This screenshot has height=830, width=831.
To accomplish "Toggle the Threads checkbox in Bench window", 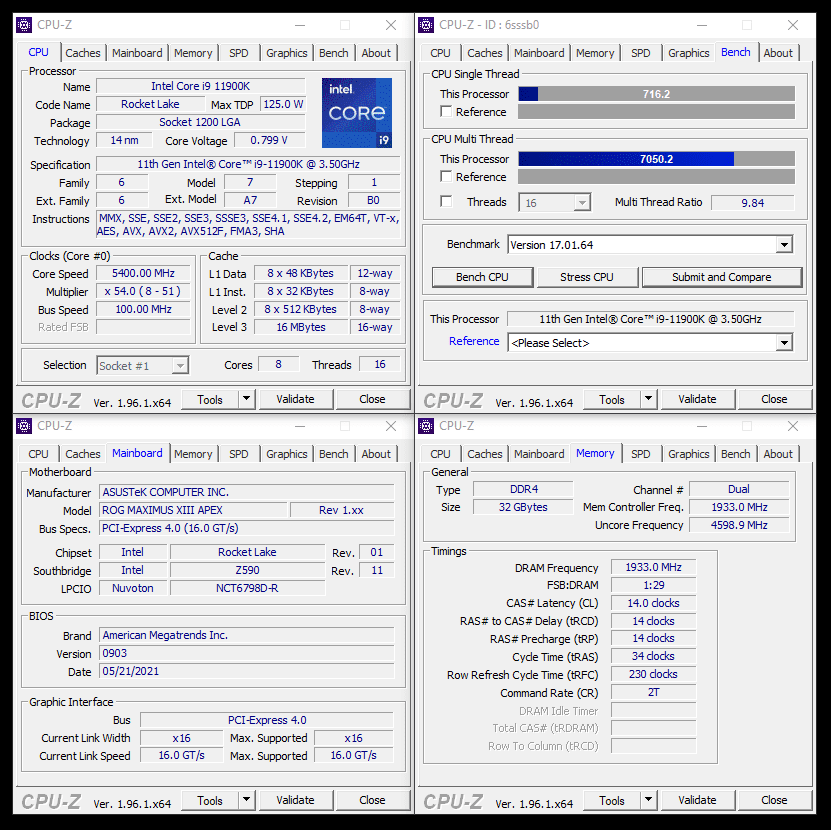I will tap(446, 202).
